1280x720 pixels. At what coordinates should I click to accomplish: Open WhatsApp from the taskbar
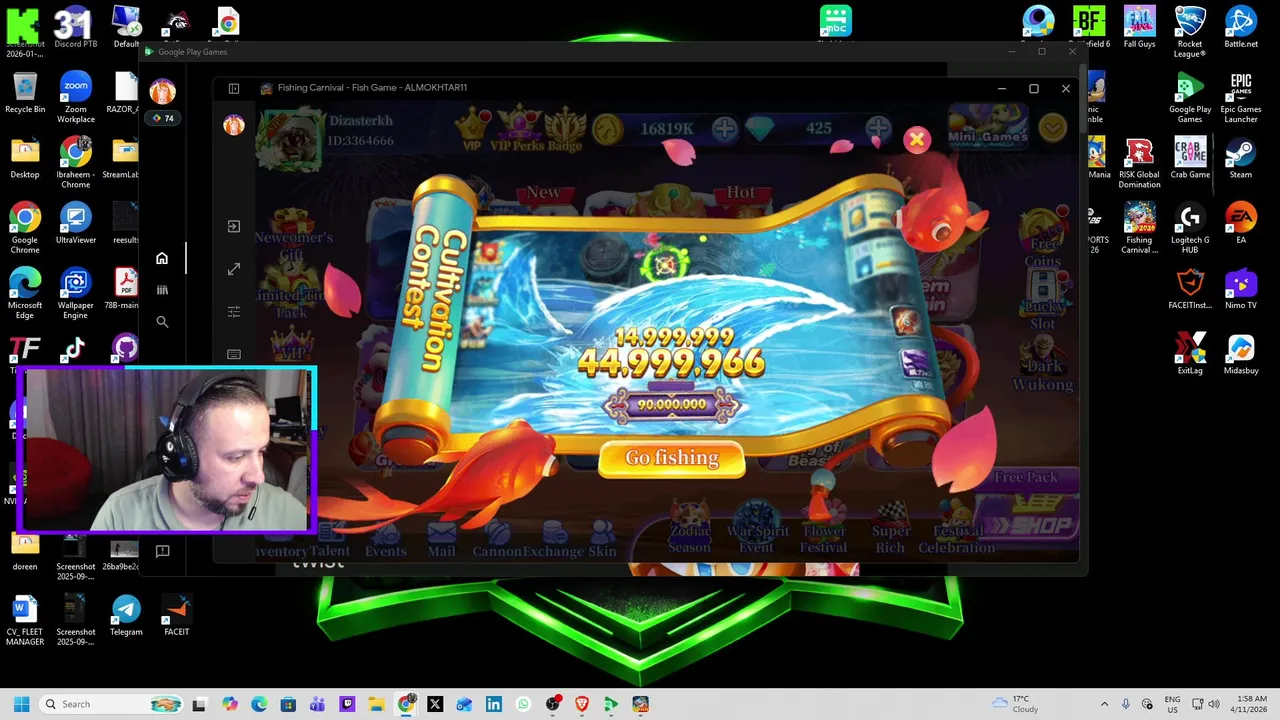tap(523, 704)
